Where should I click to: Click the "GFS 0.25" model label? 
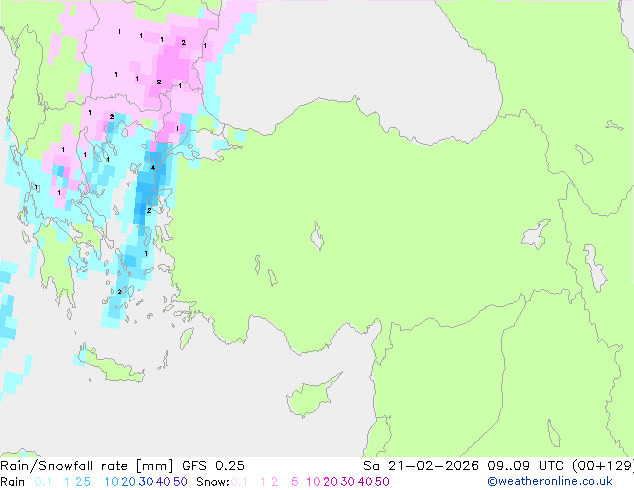(x=213, y=466)
